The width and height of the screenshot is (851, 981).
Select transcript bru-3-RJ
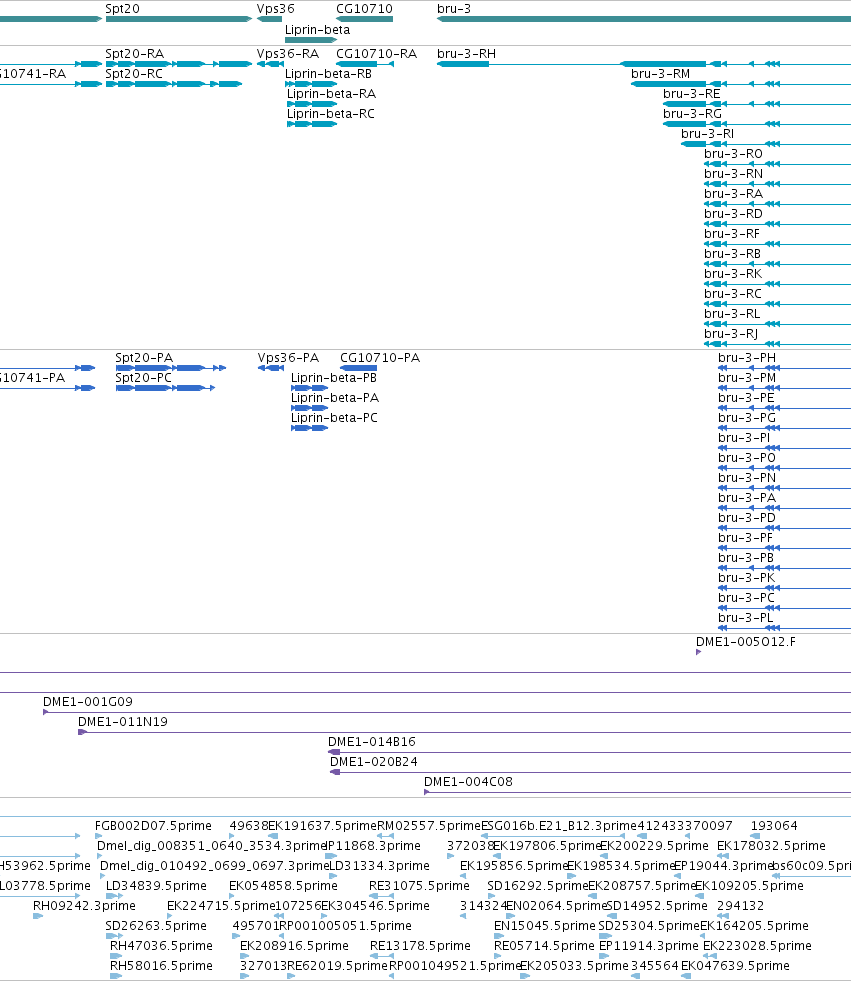tap(731, 334)
